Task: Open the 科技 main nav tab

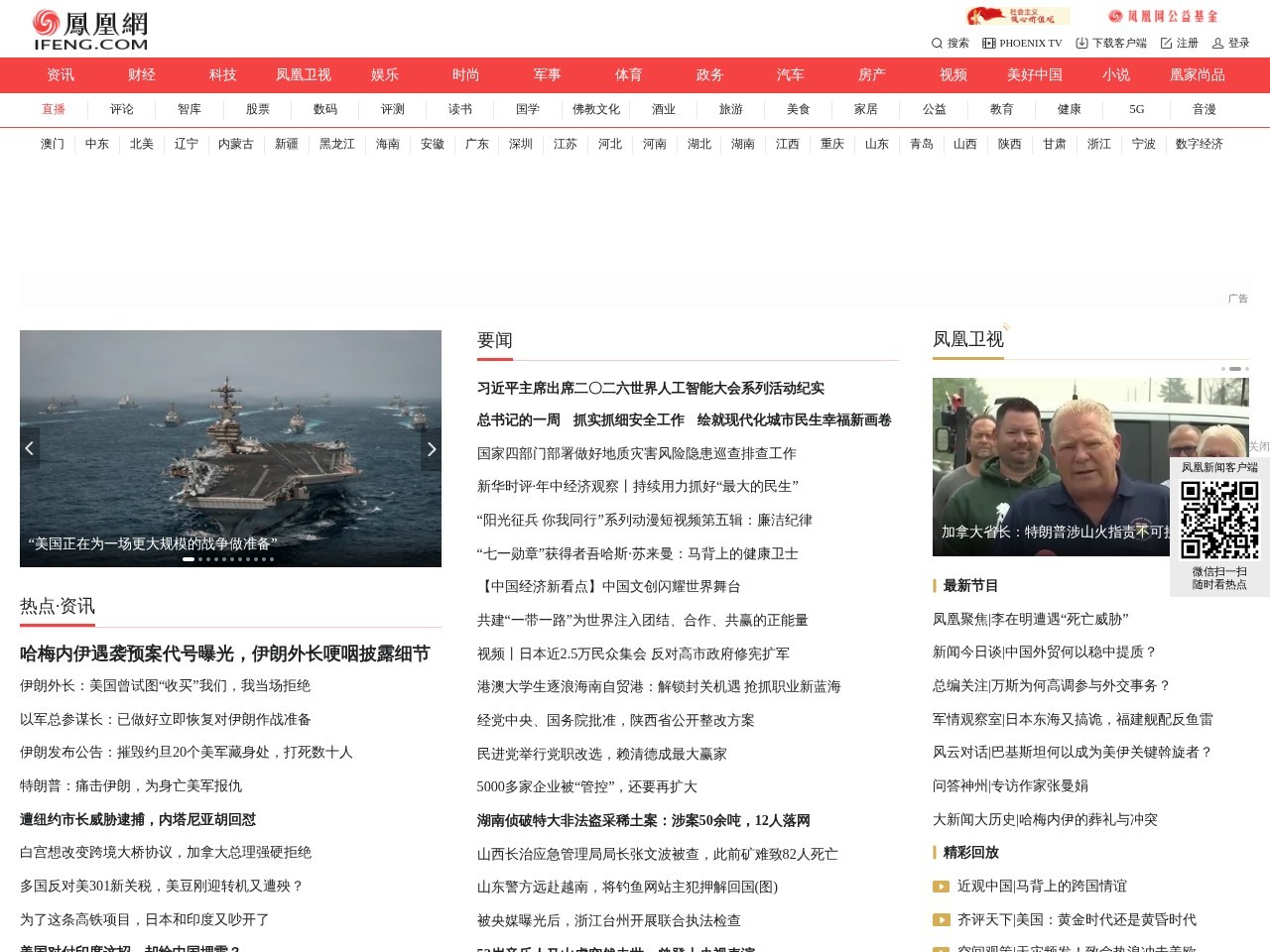Action: click(223, 75)
